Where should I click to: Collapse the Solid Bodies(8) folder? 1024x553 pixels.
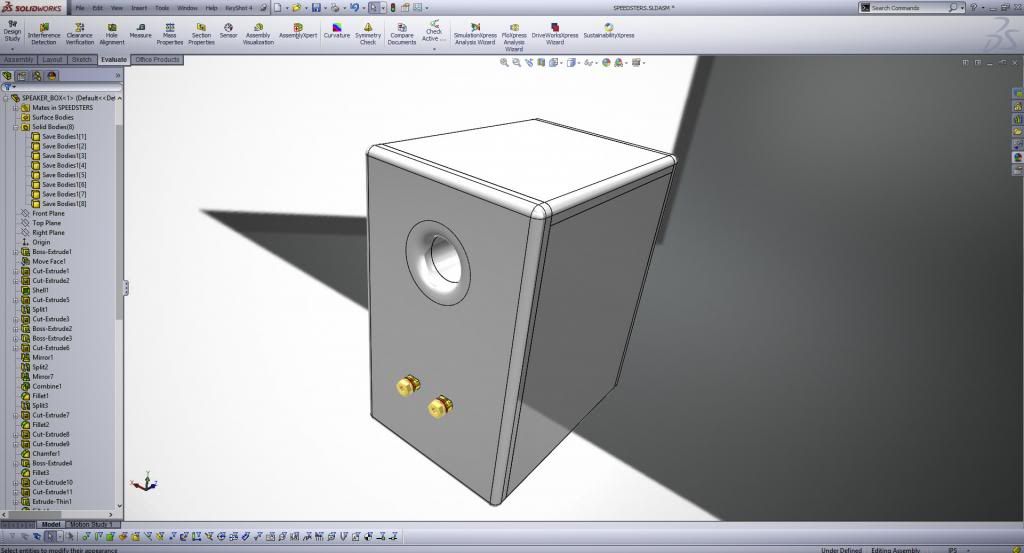click(x=16, y=127)
